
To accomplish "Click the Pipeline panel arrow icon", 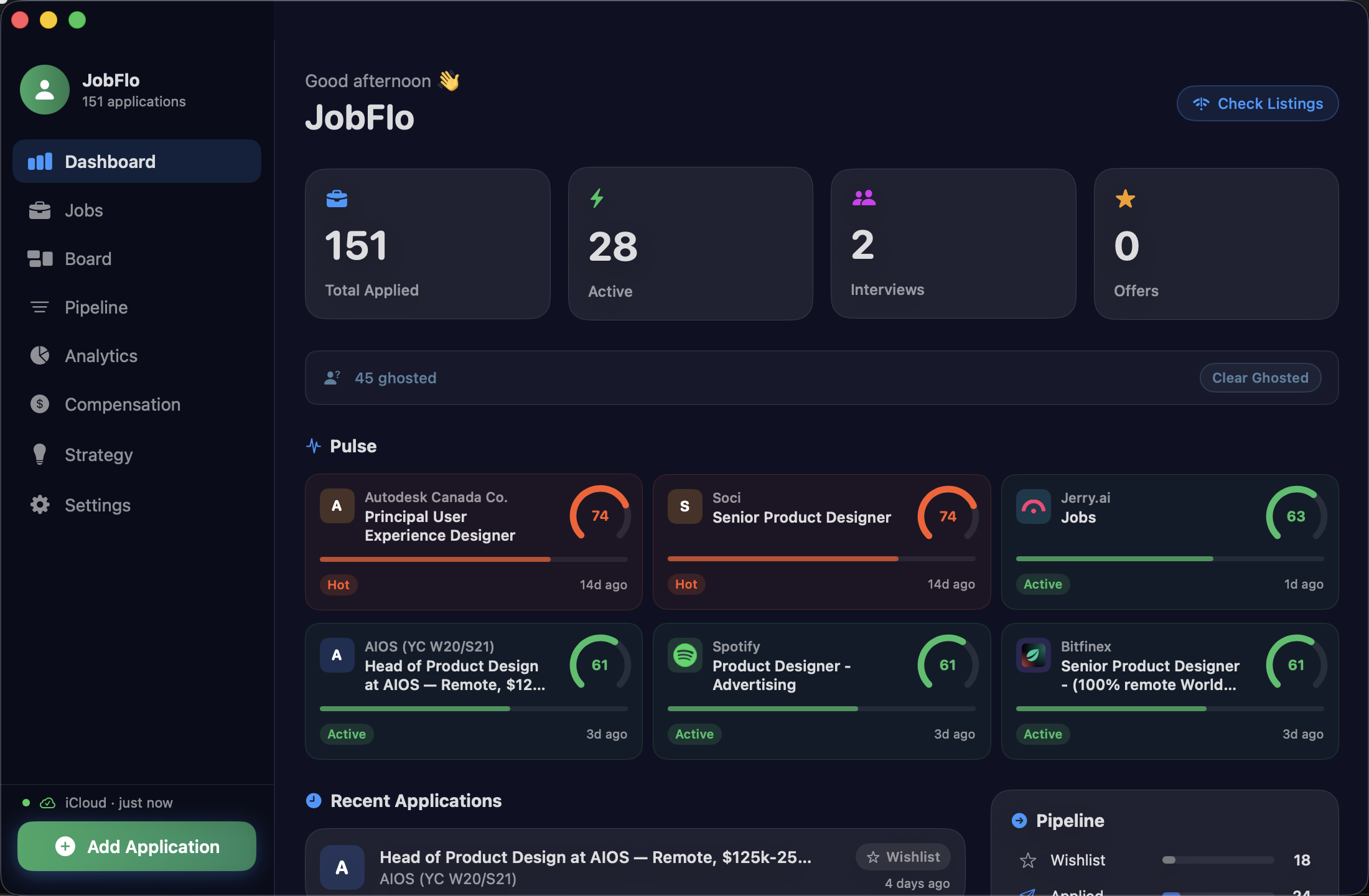I will click(x=1019, y=821).
